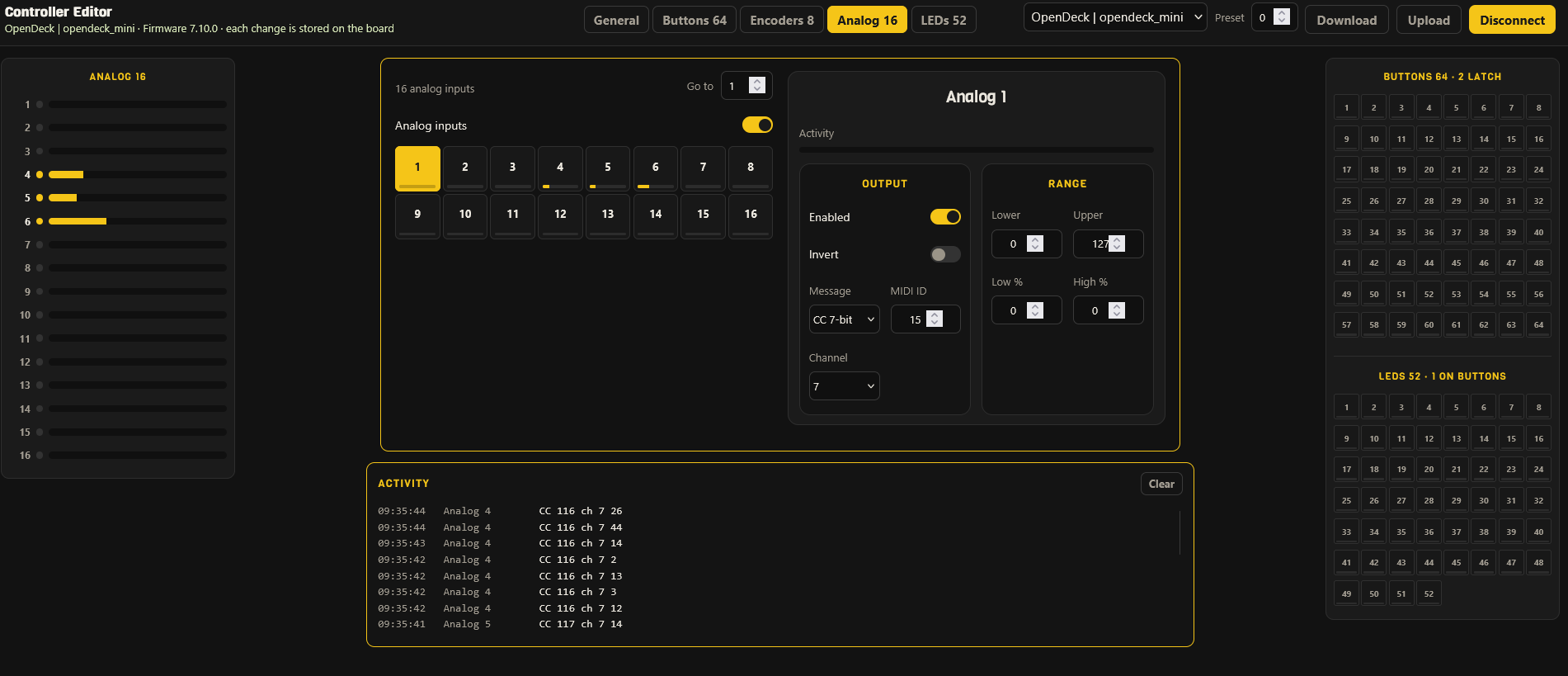Click the High % input field
The width and height of the screenshot is (1568, 676).
tap(1108, 310)
